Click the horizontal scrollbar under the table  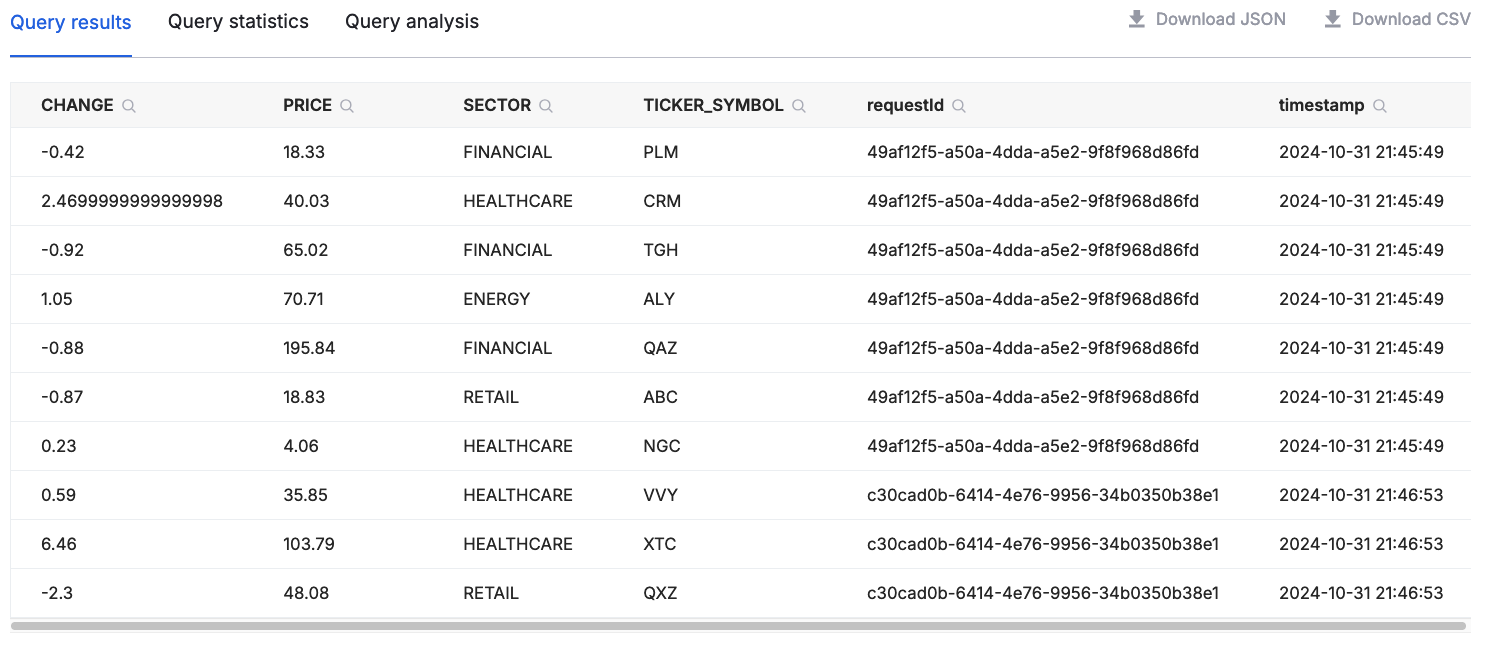pyautogui.click(x=738, y=626)
